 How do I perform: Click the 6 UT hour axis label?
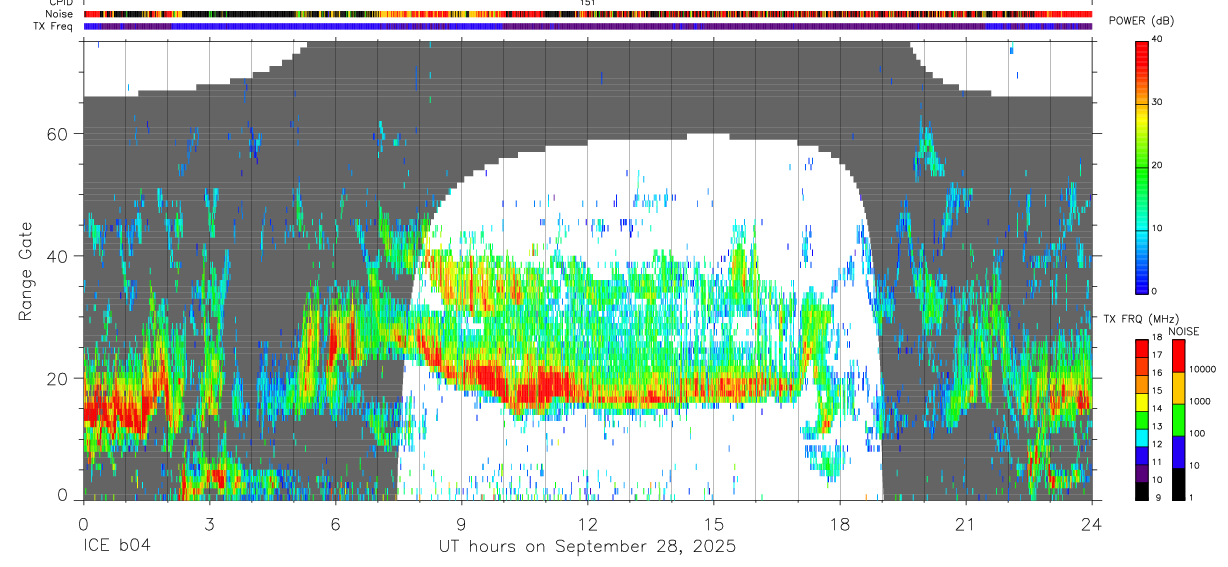pyautogui.click(x=335, y=523)
